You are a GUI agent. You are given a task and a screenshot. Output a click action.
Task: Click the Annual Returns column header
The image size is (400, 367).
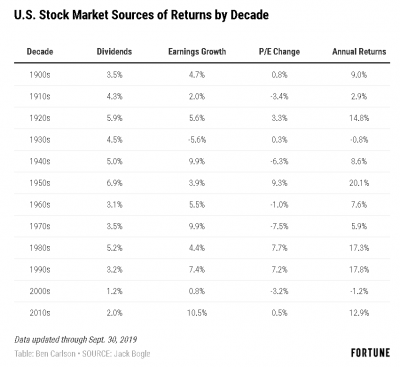tap(359, 52)
